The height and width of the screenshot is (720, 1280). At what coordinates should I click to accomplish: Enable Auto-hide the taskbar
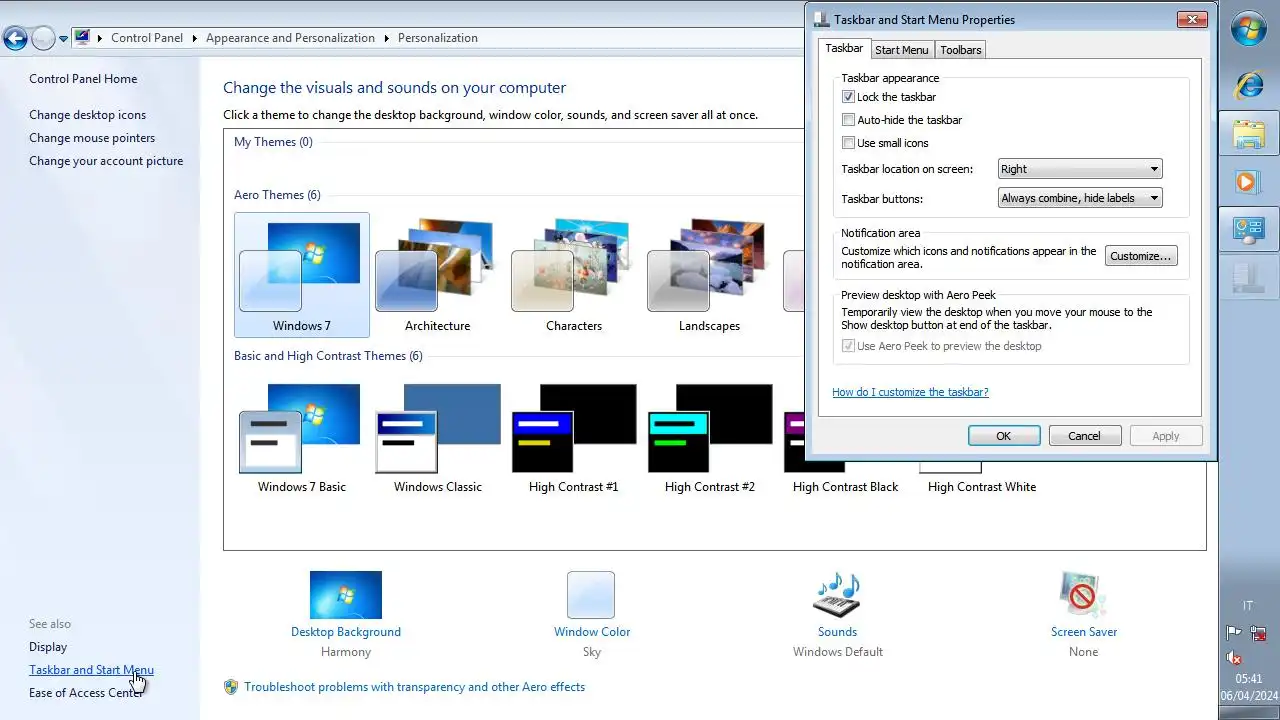848,120
